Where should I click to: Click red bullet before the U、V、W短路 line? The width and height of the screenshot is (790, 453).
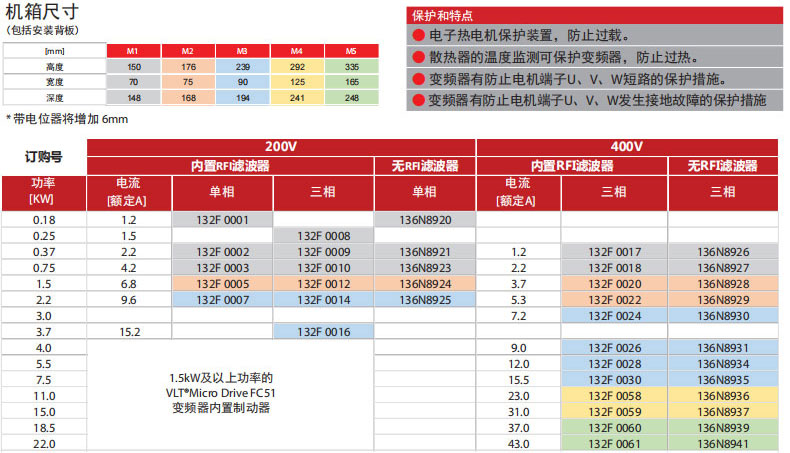click(x=418, y=79)
